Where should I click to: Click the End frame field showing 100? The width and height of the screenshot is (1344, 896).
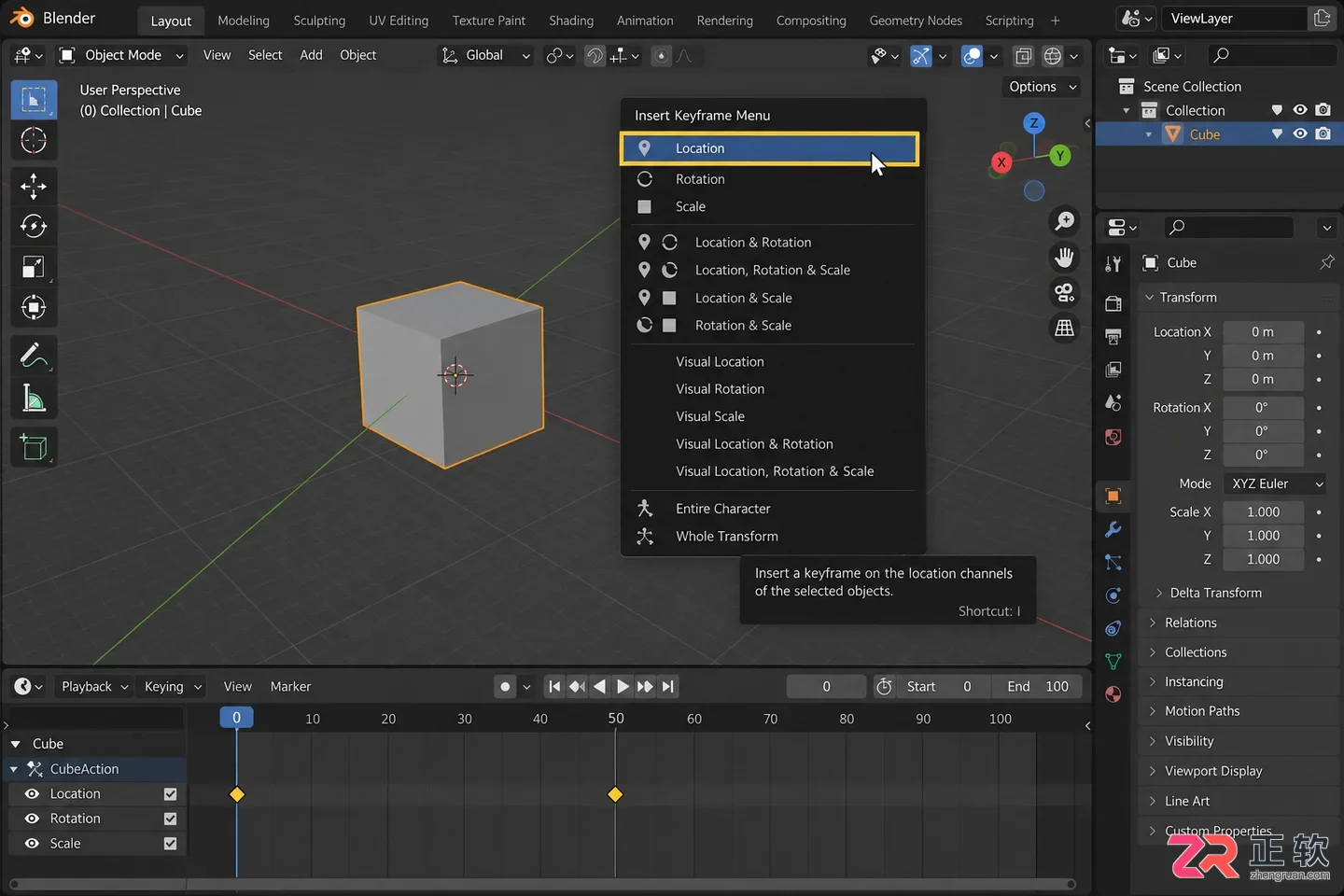1036,687
